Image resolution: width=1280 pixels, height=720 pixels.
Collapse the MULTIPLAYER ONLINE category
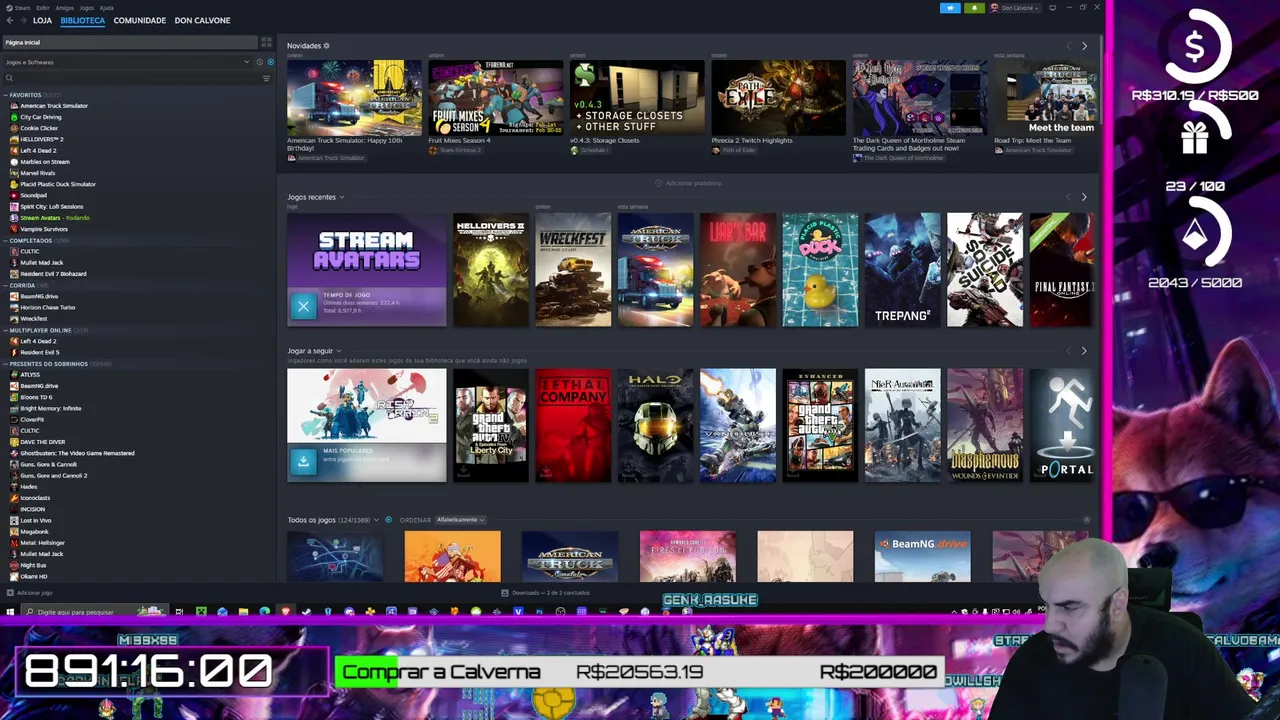pos(6,330)
